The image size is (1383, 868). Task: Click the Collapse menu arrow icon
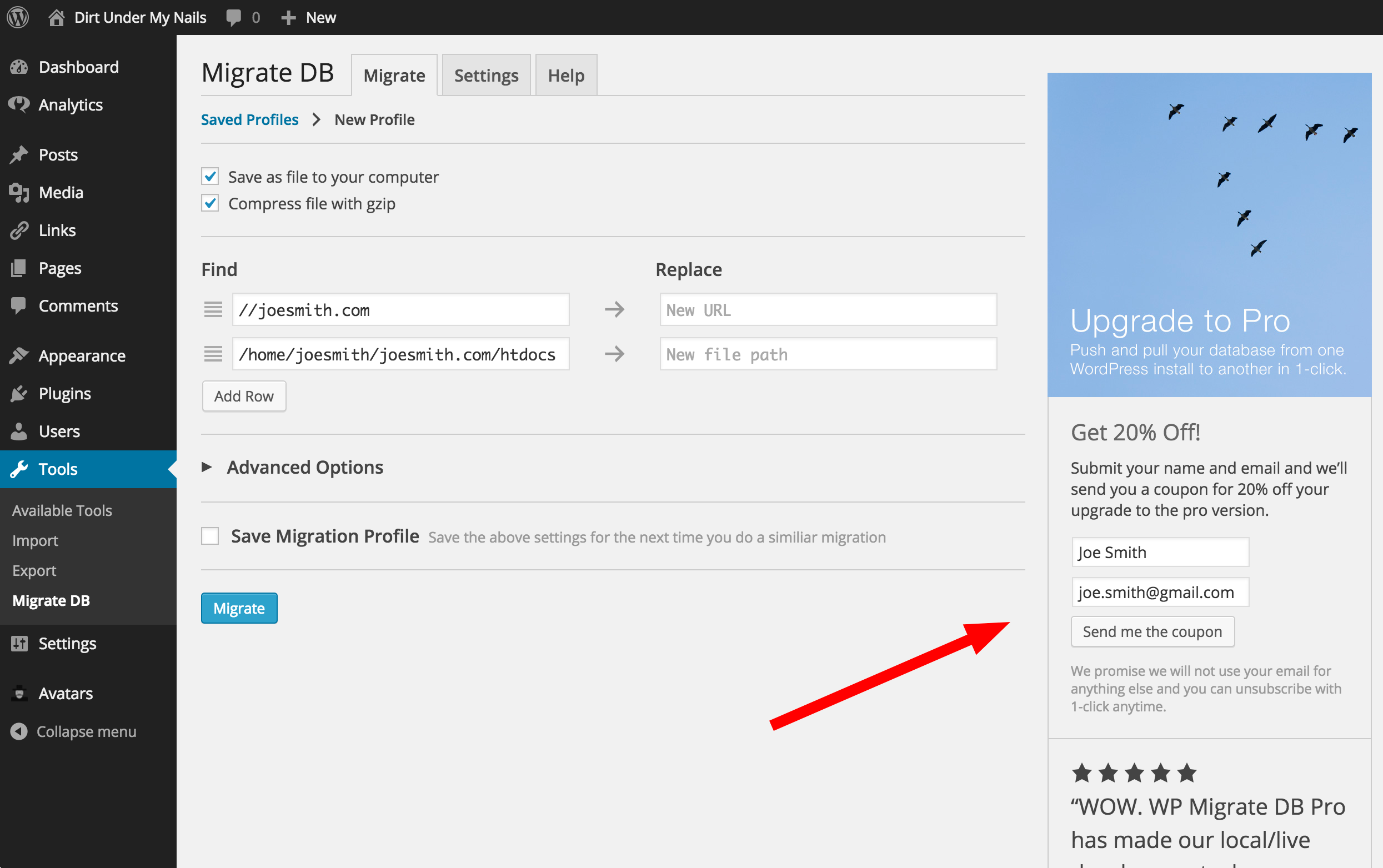click(19, 731)
